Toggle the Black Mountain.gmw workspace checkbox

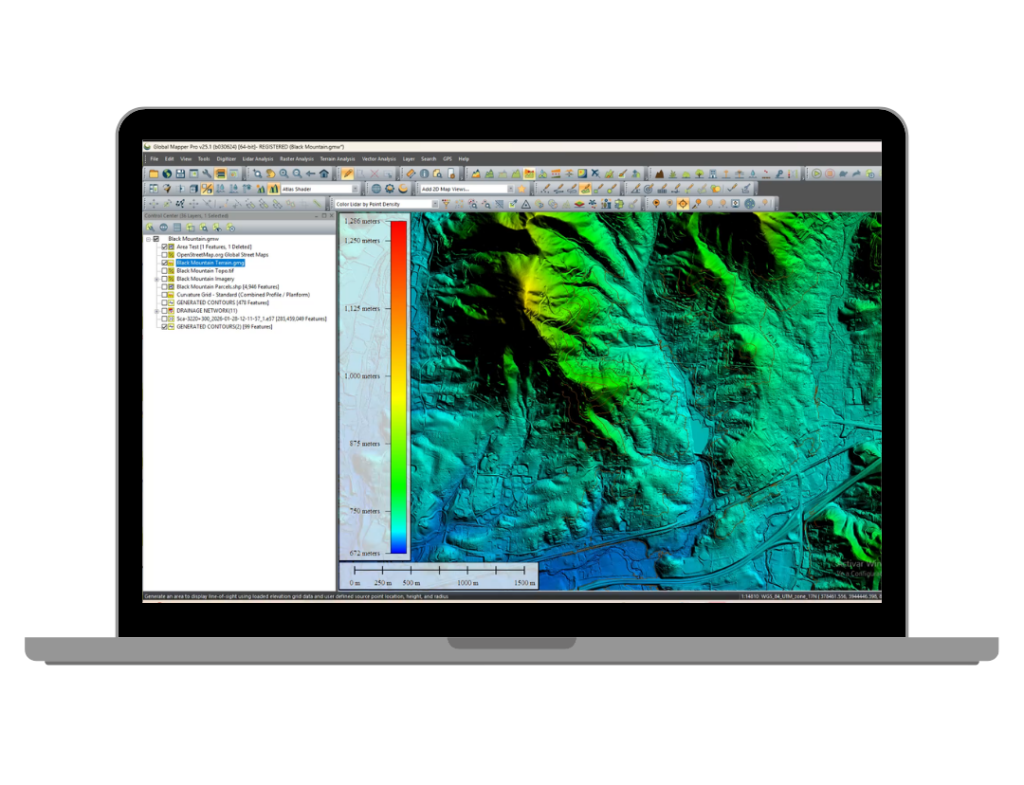pos(156,239)
